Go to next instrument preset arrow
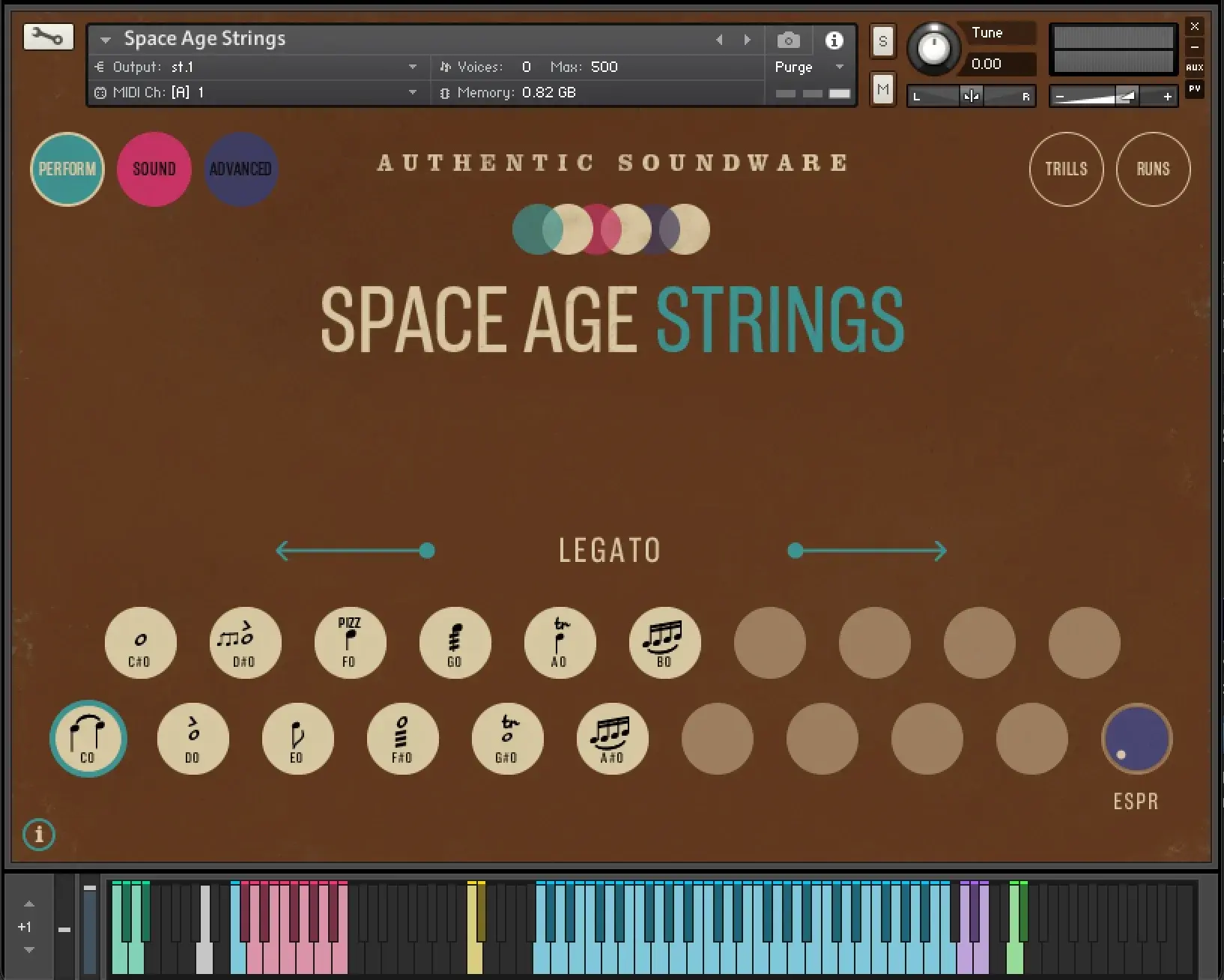1224x980 pixels. coord(747,40)
